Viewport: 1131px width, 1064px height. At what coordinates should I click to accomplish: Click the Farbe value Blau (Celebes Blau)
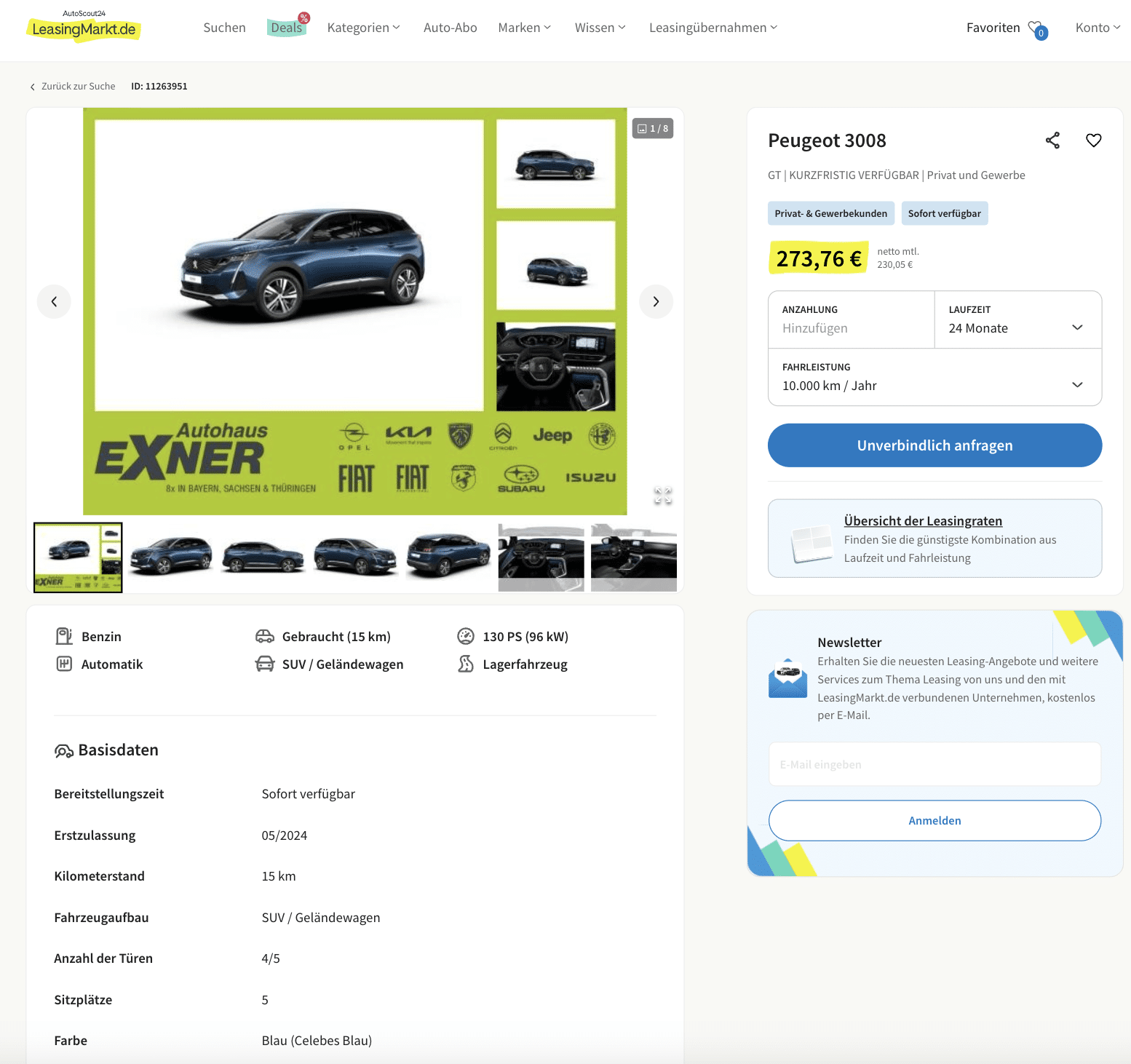pyautogui.click(x=317, y=1041)
